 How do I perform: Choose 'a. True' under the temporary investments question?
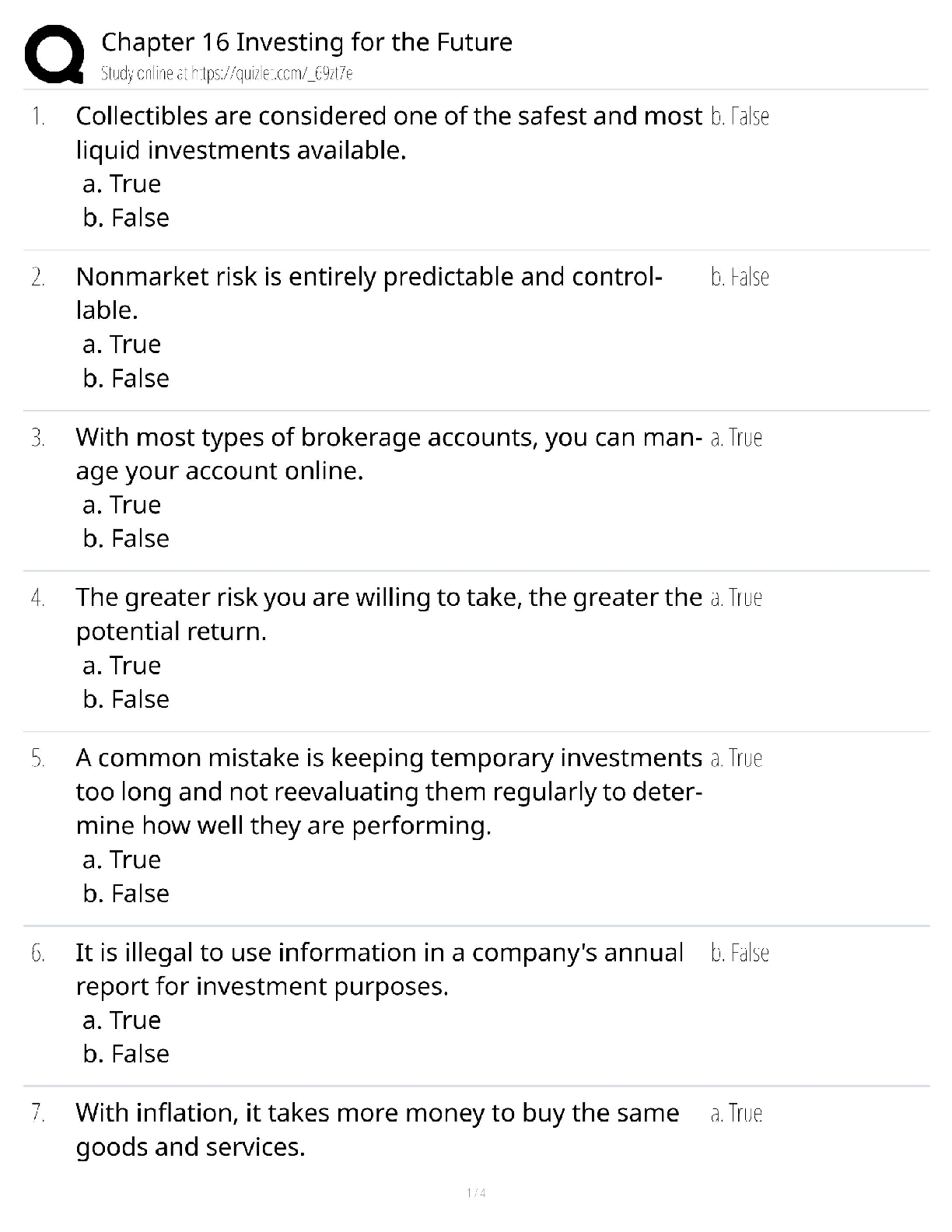tap(122, 859)
